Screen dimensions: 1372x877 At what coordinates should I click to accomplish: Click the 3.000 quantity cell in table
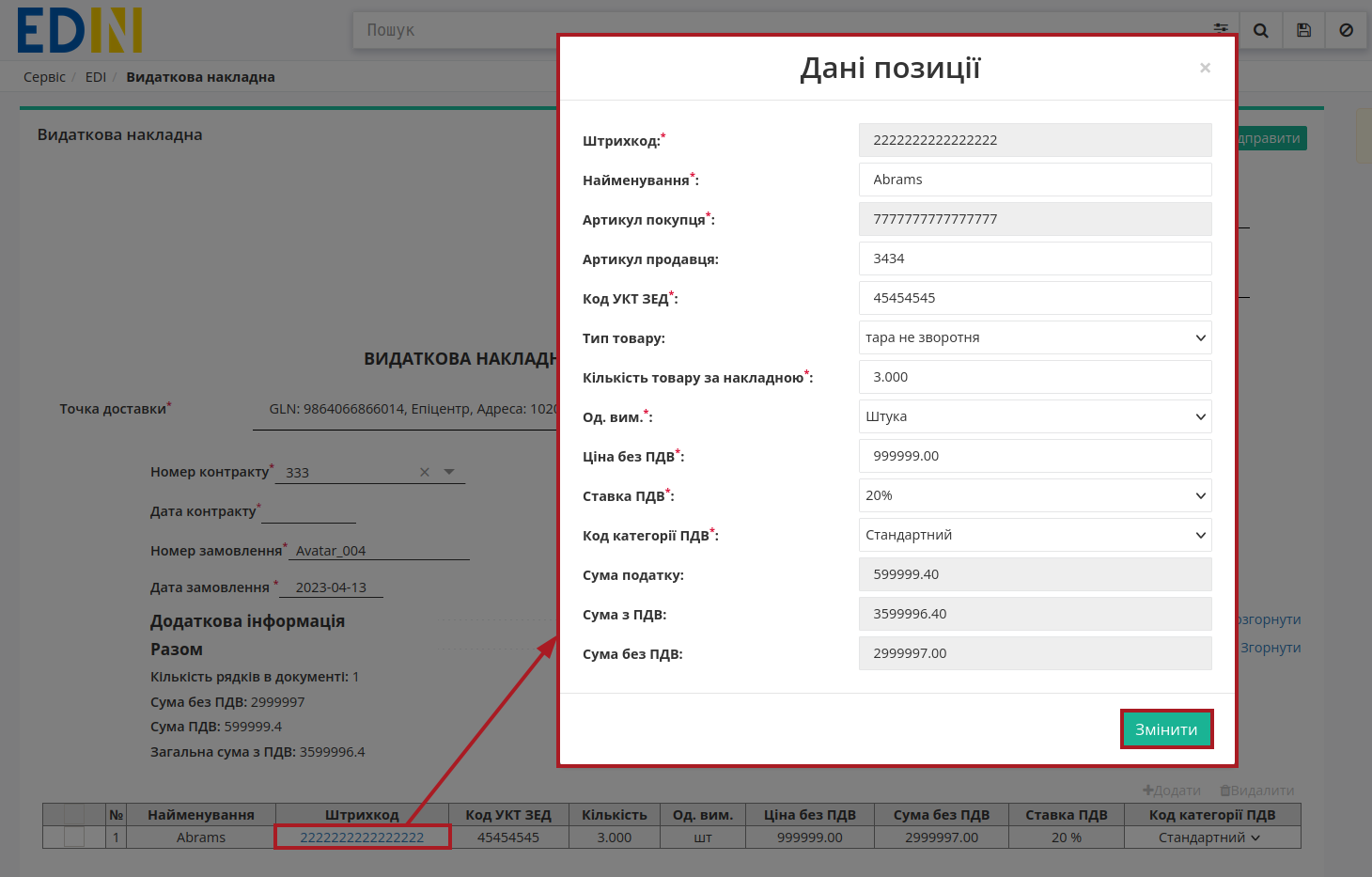(615, 838)
